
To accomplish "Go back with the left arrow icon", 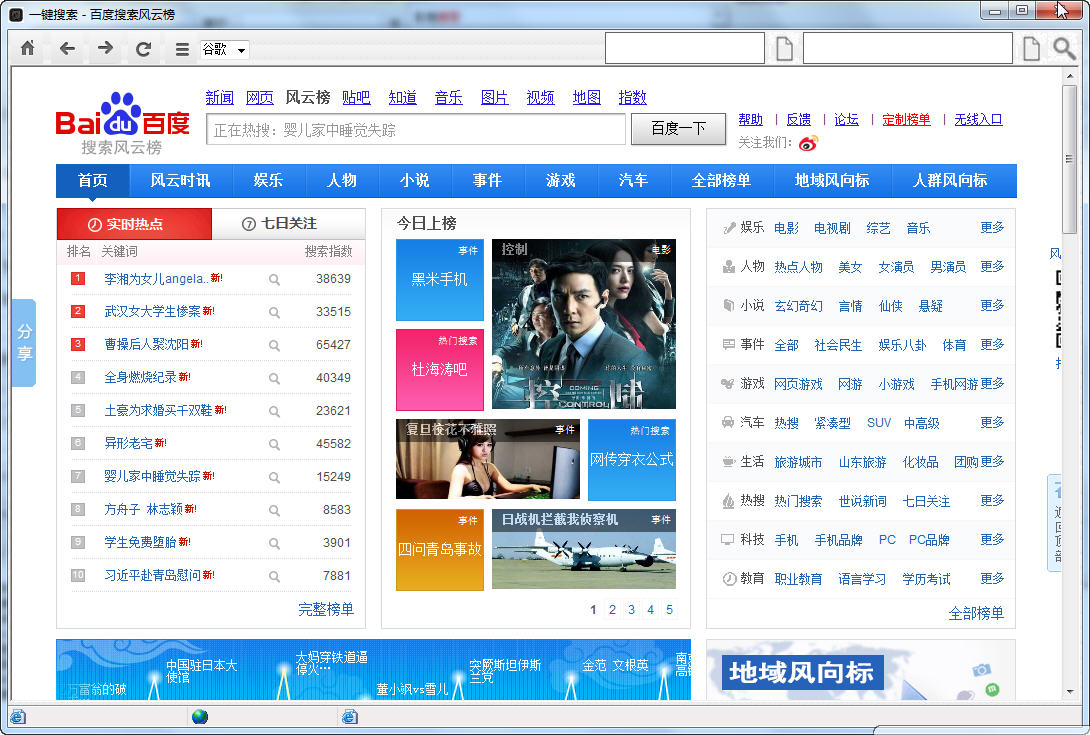I will click(67, 49).
